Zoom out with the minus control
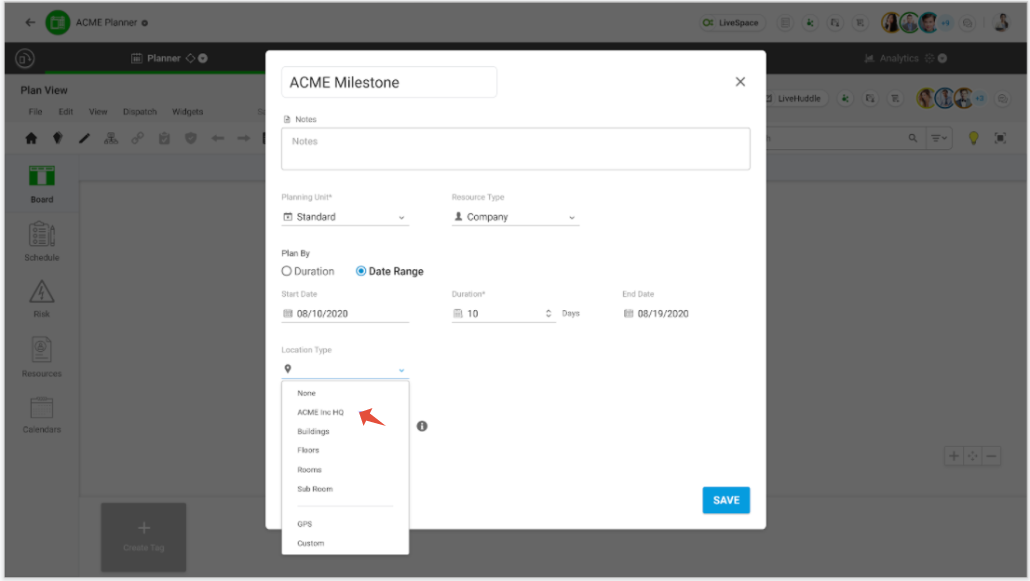The height and width of the screenshot is (581, 1030). coord(991,455)
